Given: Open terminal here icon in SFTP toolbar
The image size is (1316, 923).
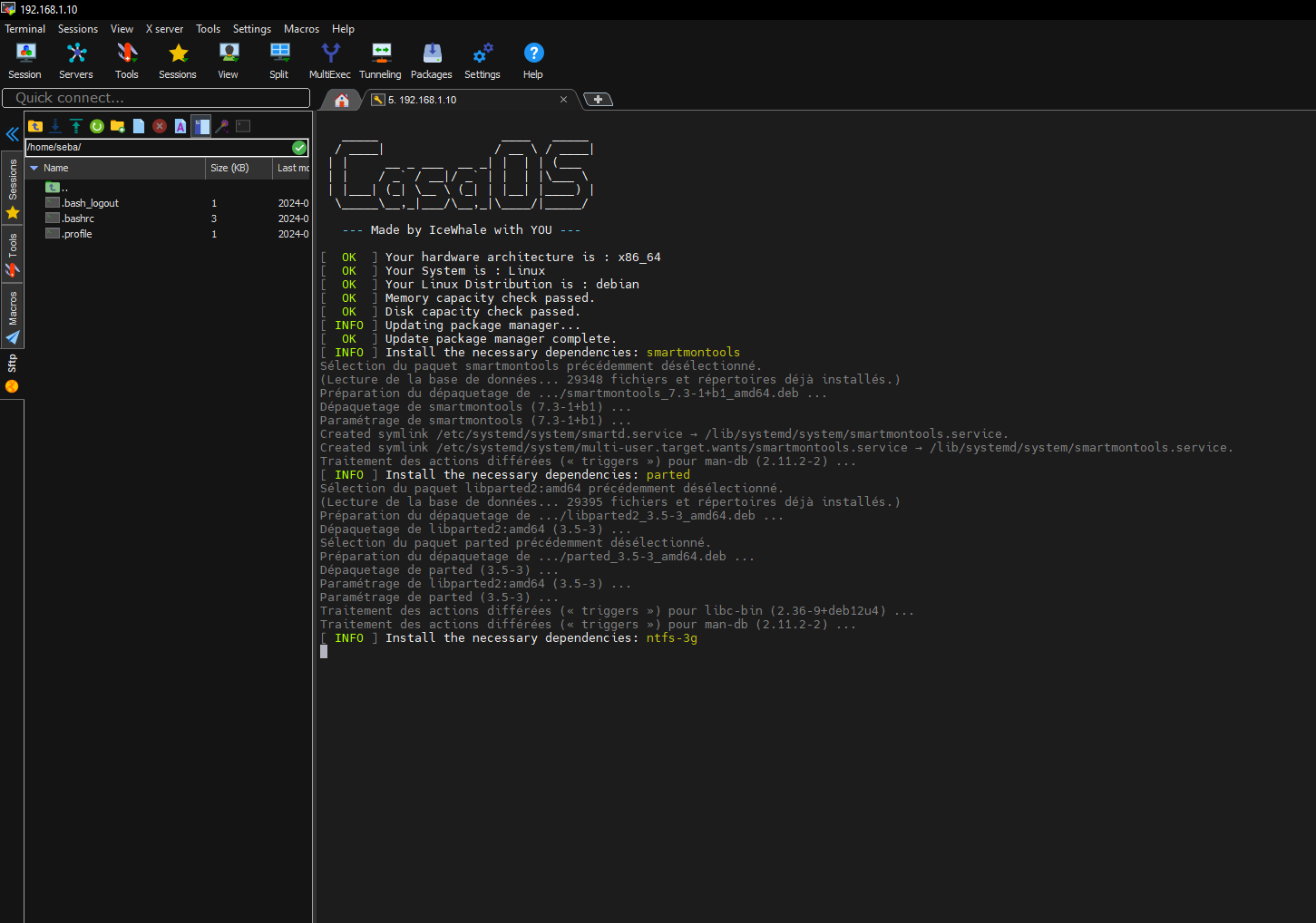Looking at the screenshot, I should (243, 126).
